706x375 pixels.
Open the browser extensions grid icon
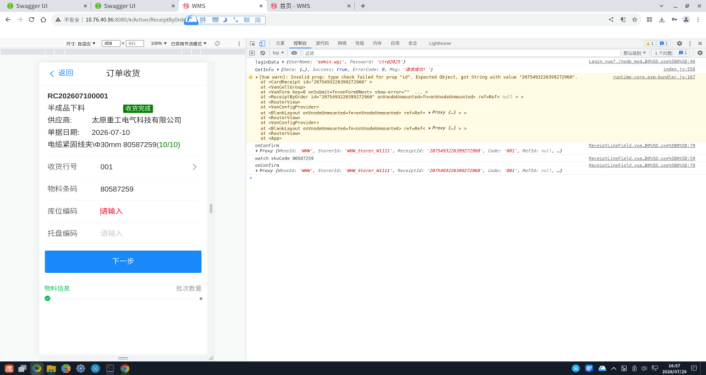(649, 19)
